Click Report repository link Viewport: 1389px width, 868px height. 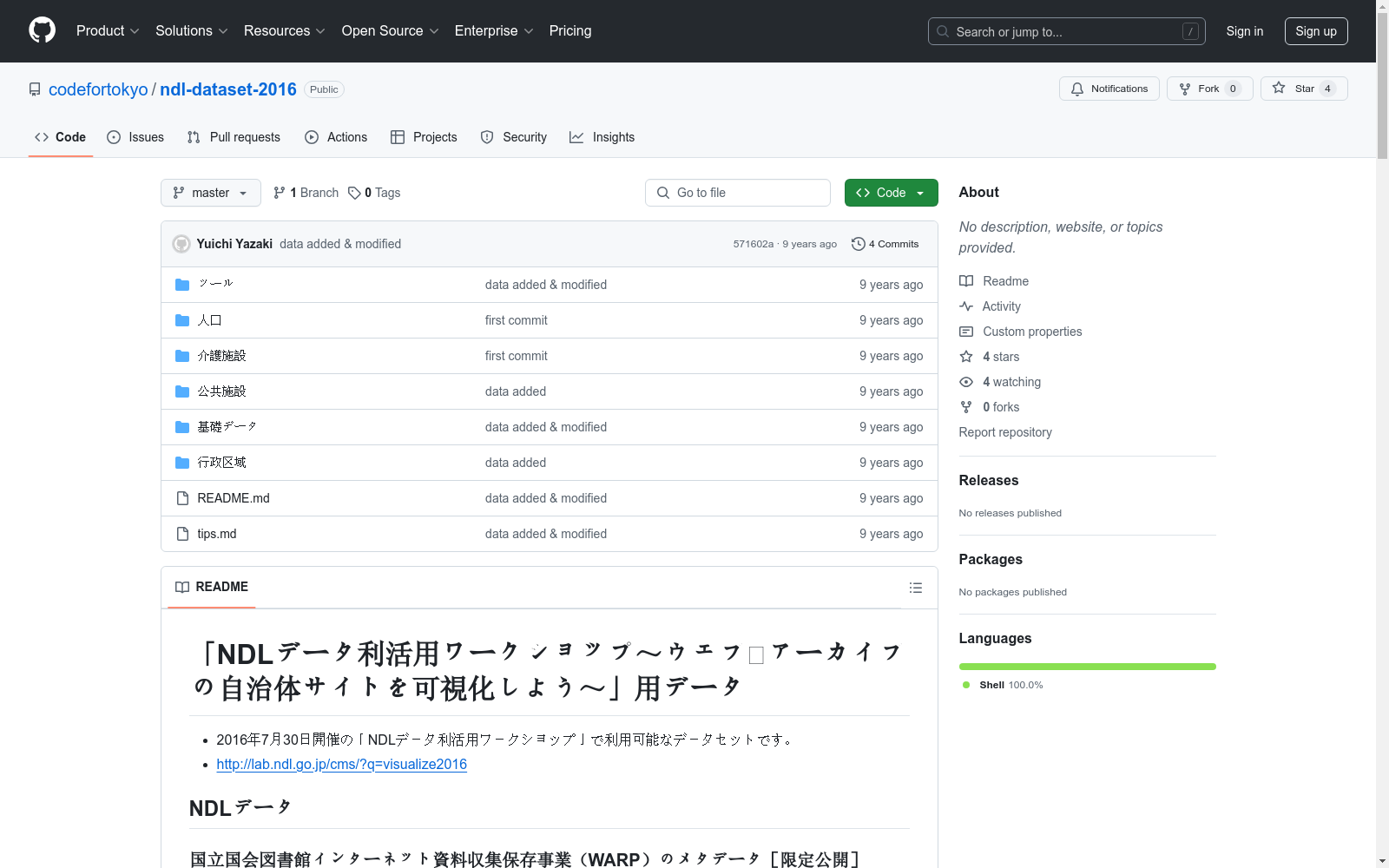1005,432
